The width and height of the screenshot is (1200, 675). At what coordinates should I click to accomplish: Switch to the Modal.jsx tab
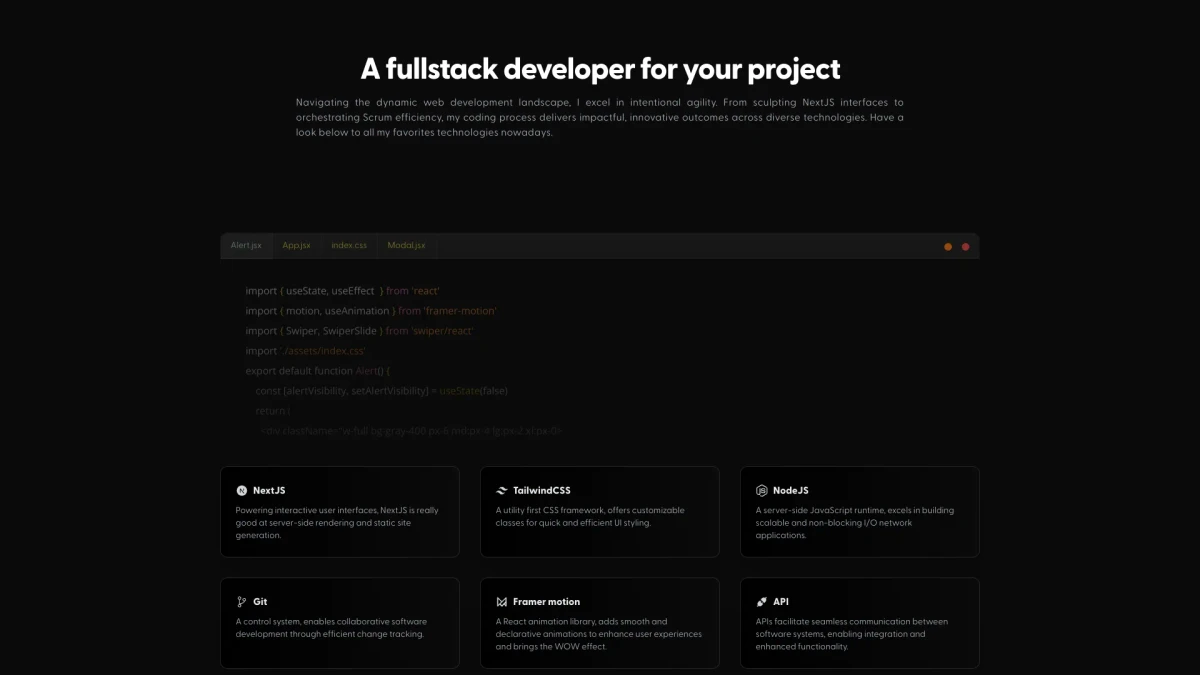pos(406,245)
